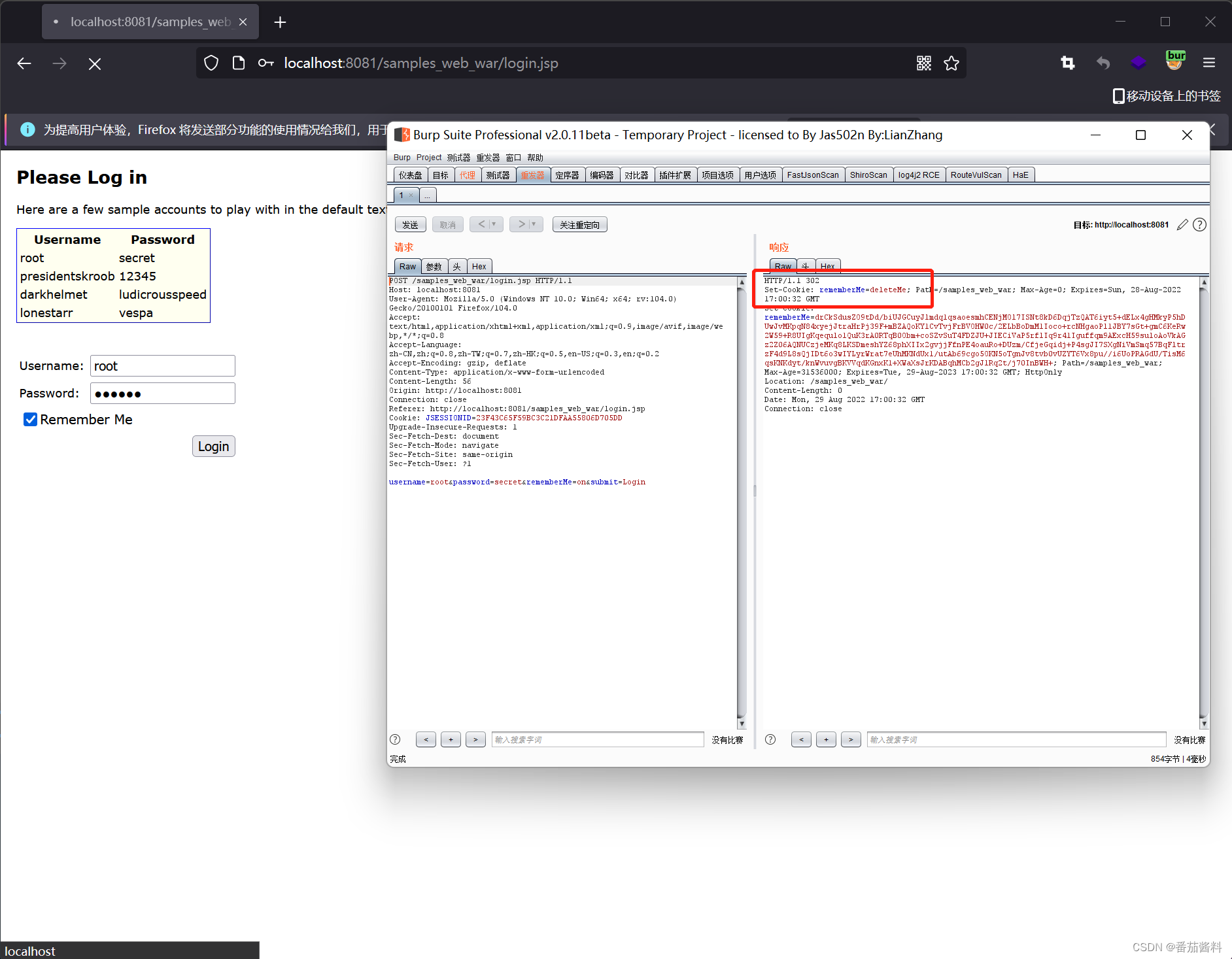Add new Repeater tab with ellipsis
Screen dimensions: 1232x959
click(428, 195)
